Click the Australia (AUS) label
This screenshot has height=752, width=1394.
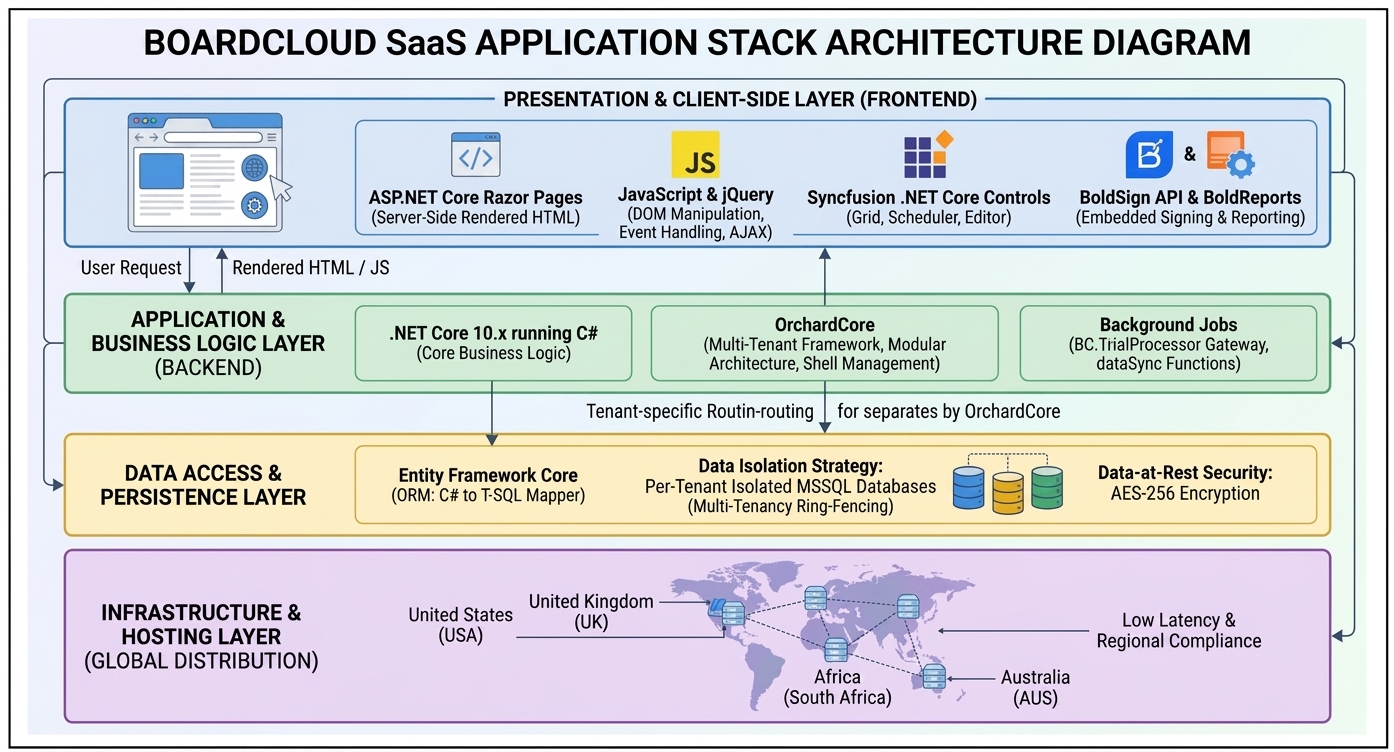(1035, 686)
